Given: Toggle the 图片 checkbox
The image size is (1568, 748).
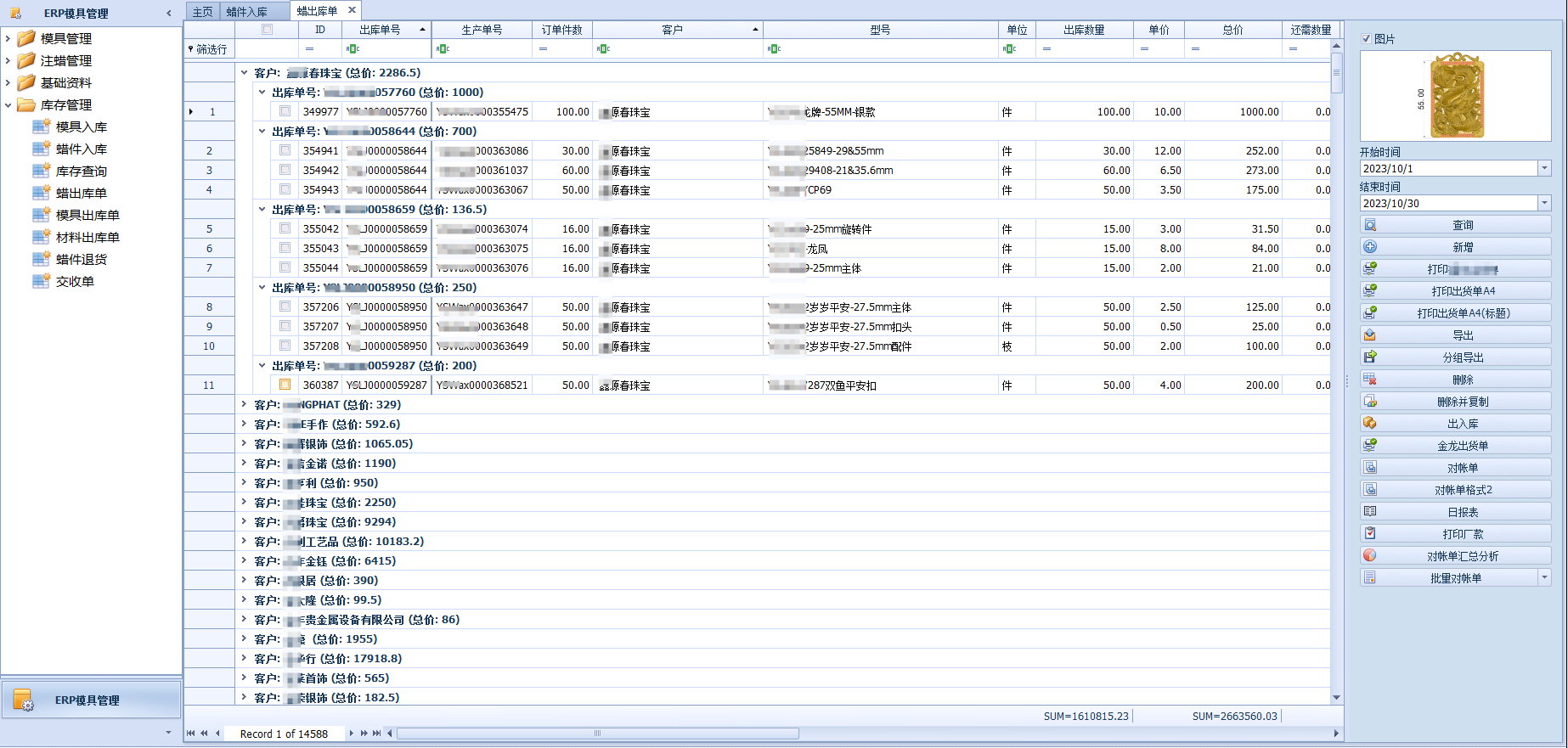Looking at the screenshot, I should [1366, 39].
